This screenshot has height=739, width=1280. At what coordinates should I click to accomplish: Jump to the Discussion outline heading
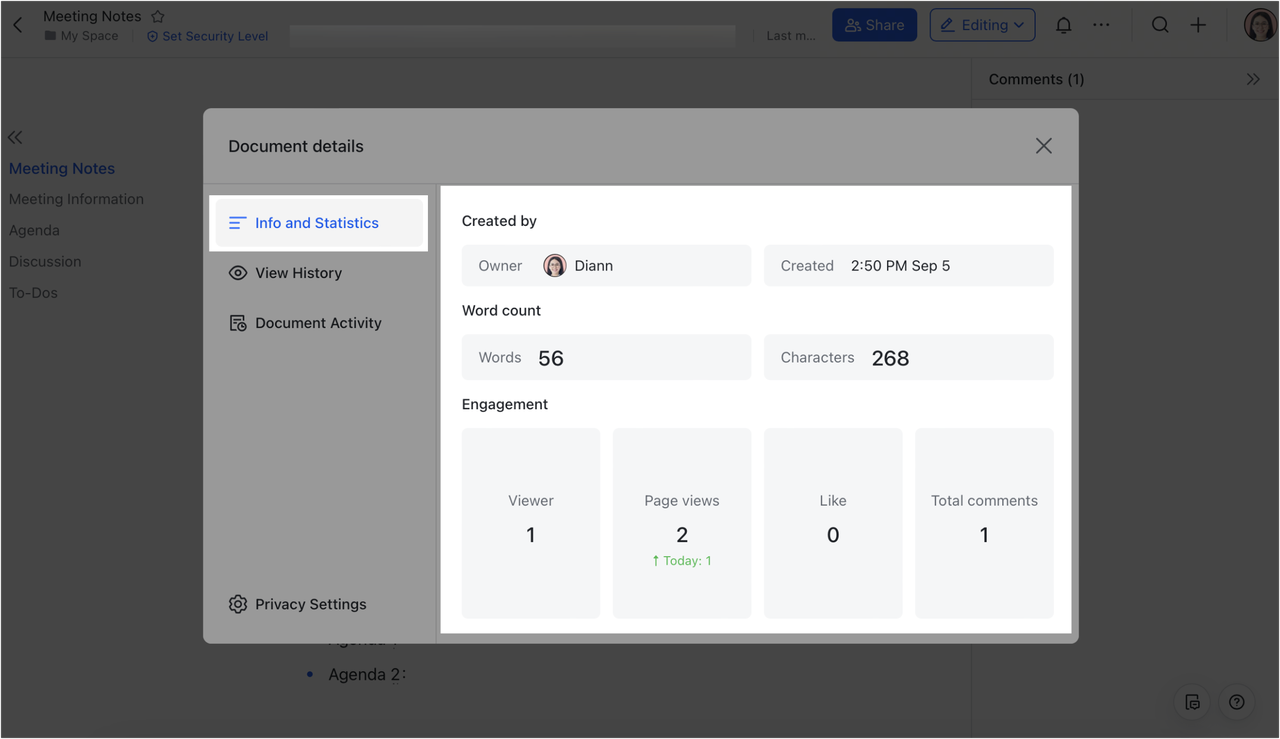point(45,261)
